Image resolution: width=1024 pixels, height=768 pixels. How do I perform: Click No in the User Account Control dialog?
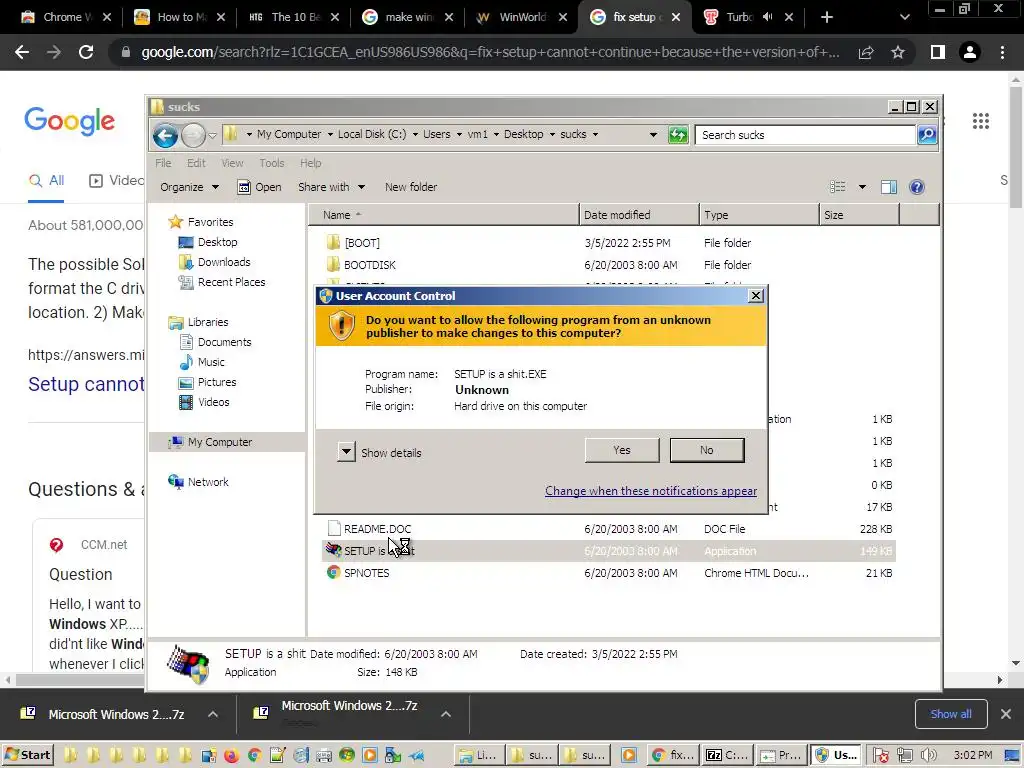point(707,450)
